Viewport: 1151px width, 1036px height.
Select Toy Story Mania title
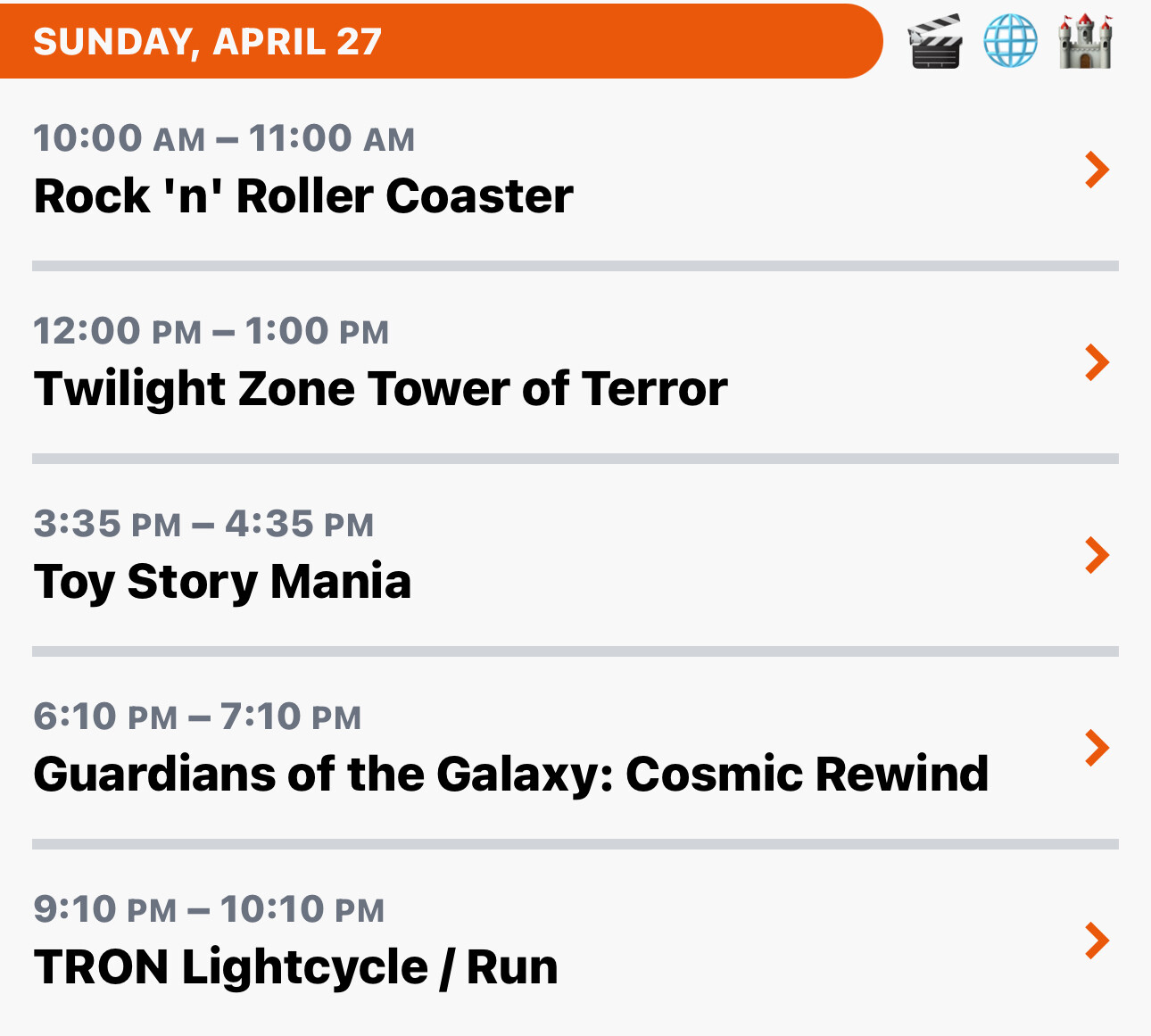[x=222, y=583]
